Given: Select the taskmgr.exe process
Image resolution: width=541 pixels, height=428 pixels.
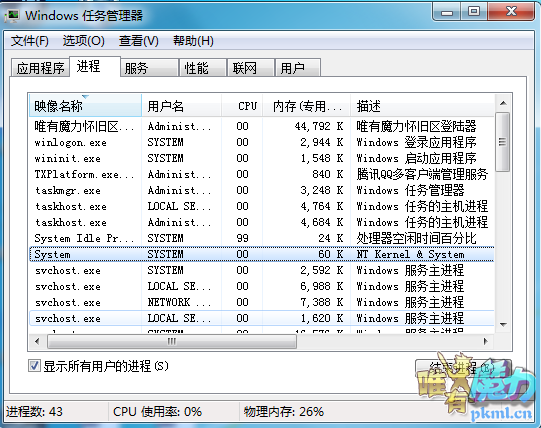Looking at the screenshot, I should point(262,190).
